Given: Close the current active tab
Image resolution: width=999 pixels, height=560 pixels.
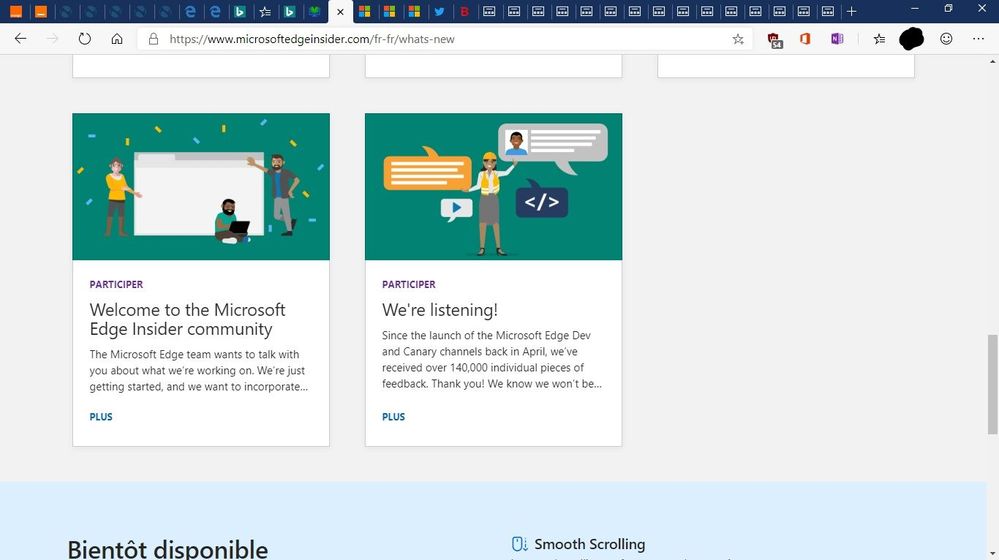Looking at the screenshot, I should pyautogui.click(x=340, y=11).
